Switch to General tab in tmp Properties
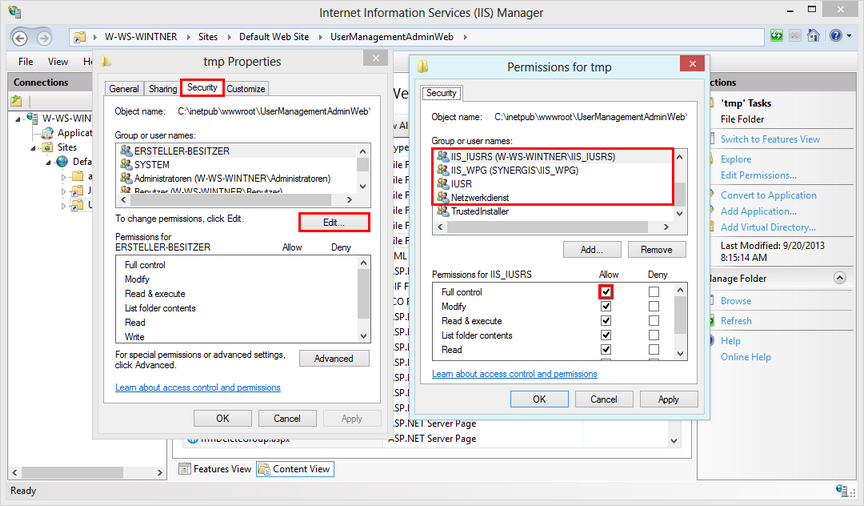 (x=124, y=89)
